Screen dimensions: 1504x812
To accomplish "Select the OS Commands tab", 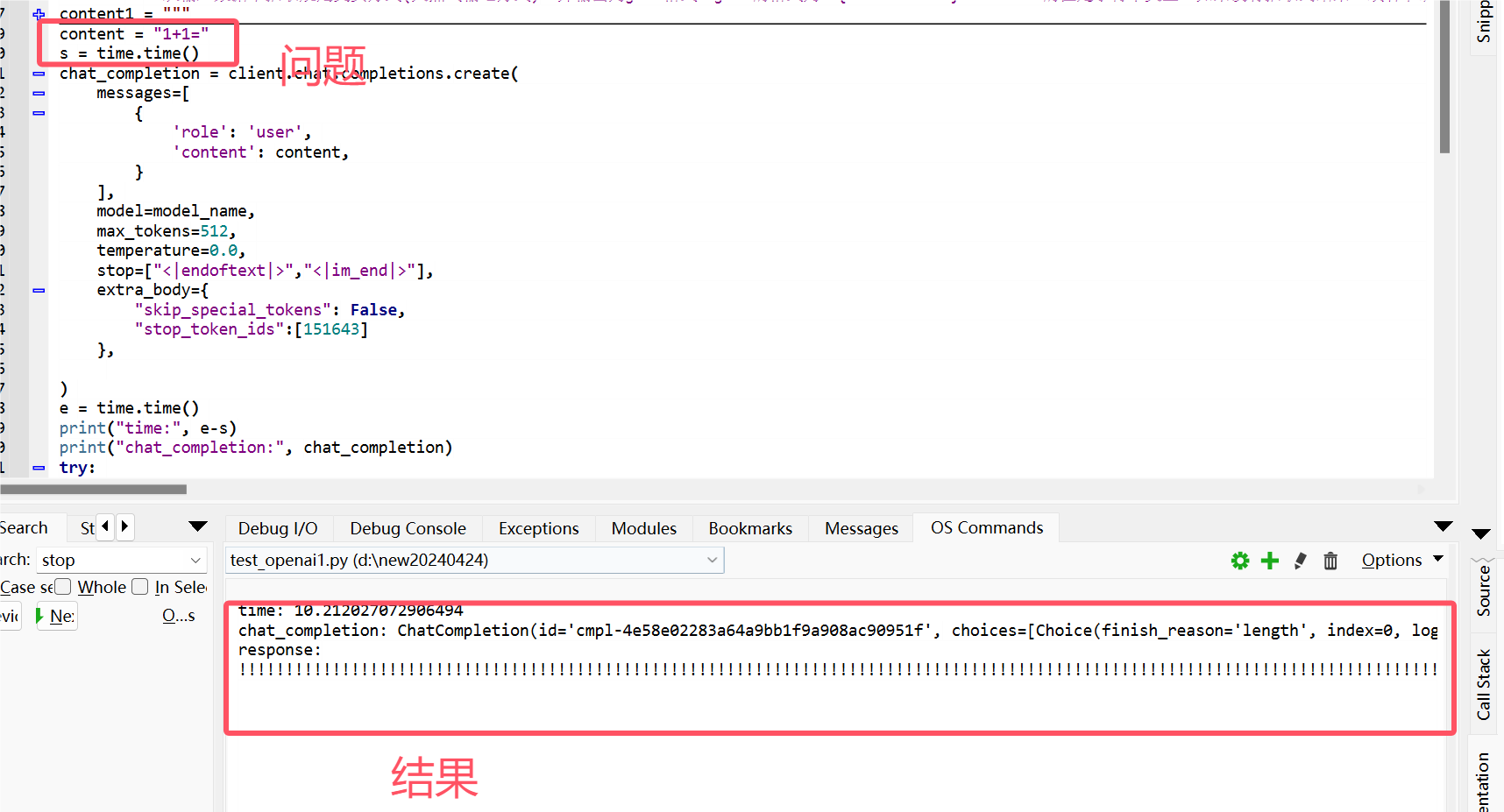I will point(987,527).
